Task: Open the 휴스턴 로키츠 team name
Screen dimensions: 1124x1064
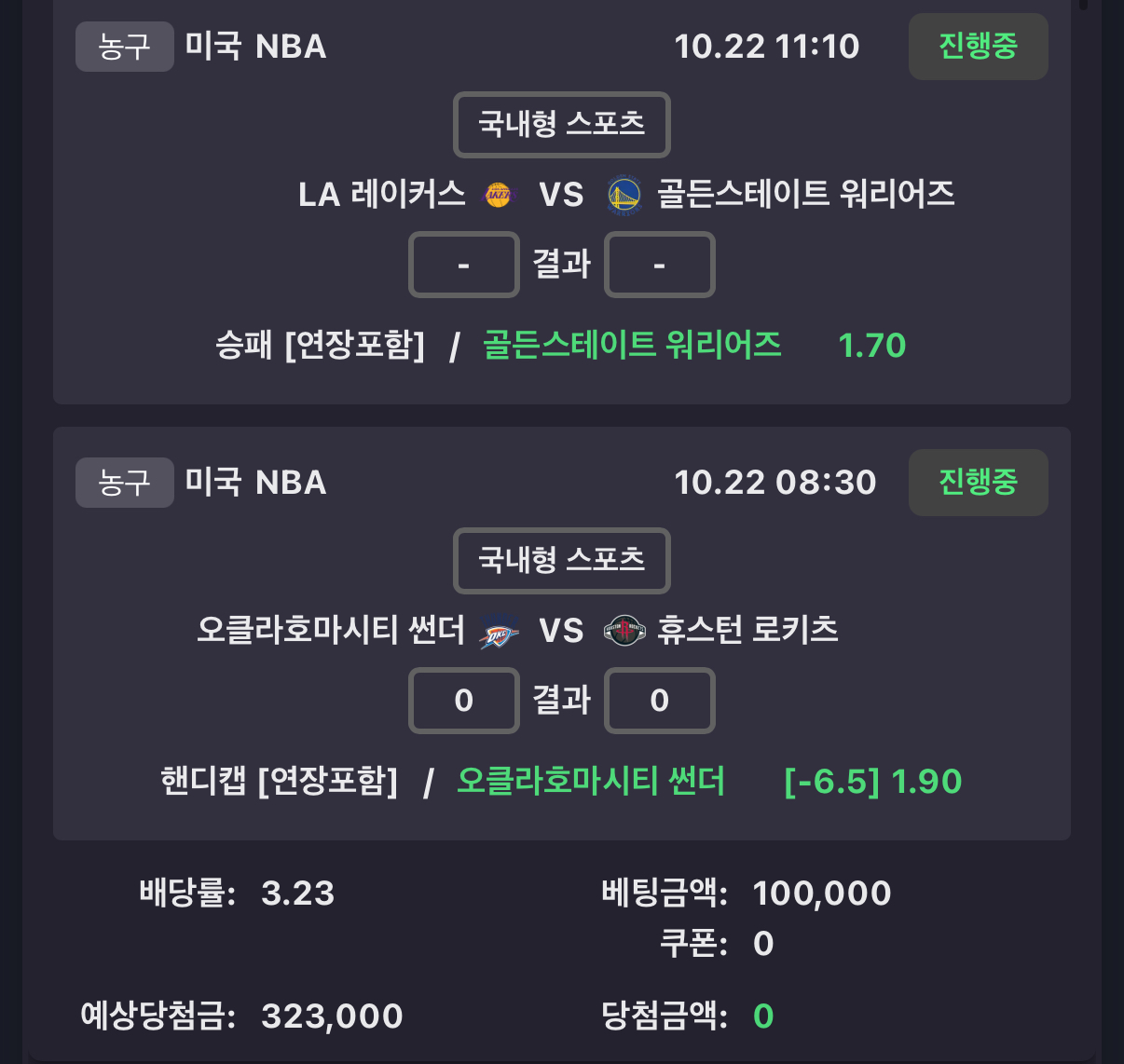Action: [747, 631]
